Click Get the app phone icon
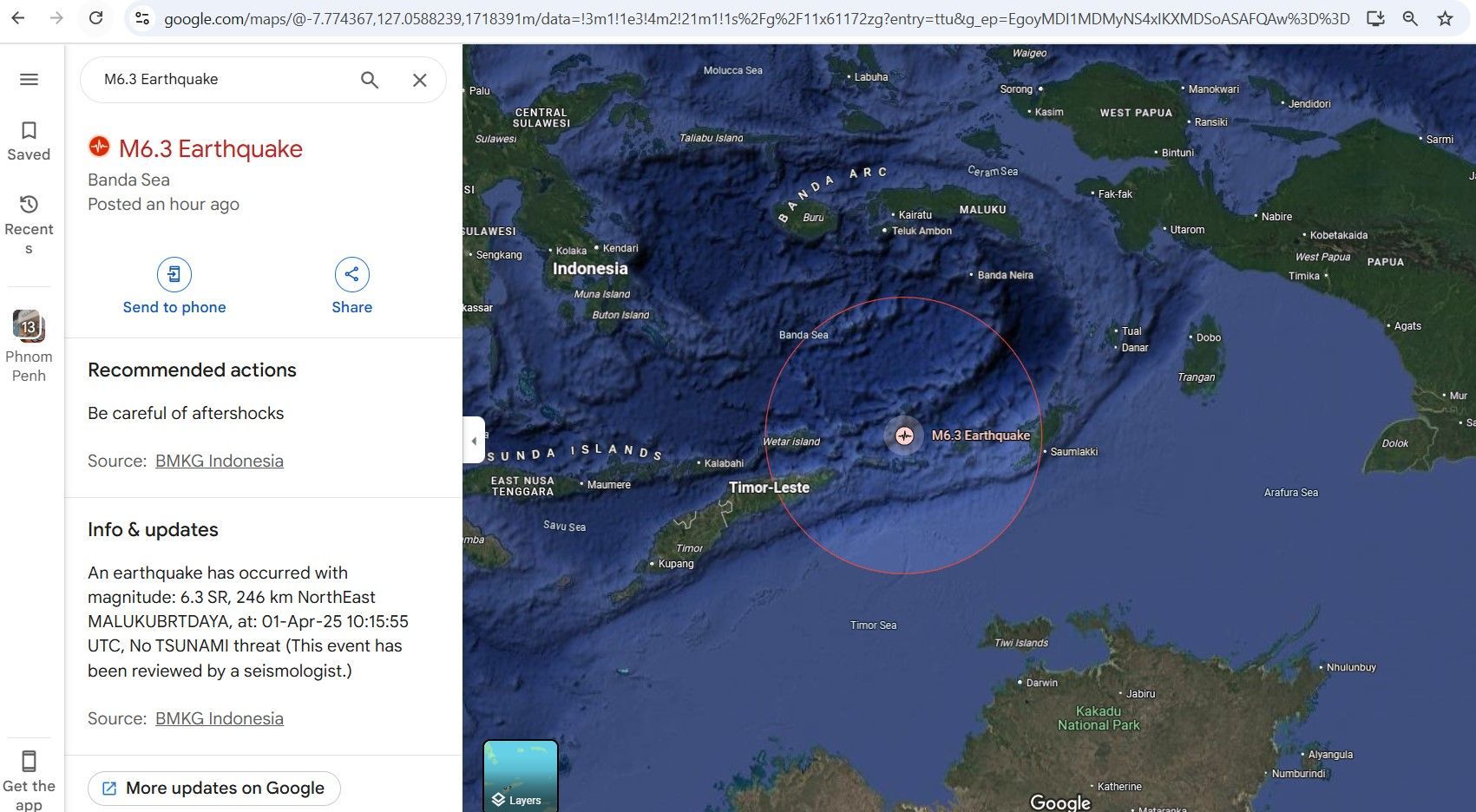 29,762
